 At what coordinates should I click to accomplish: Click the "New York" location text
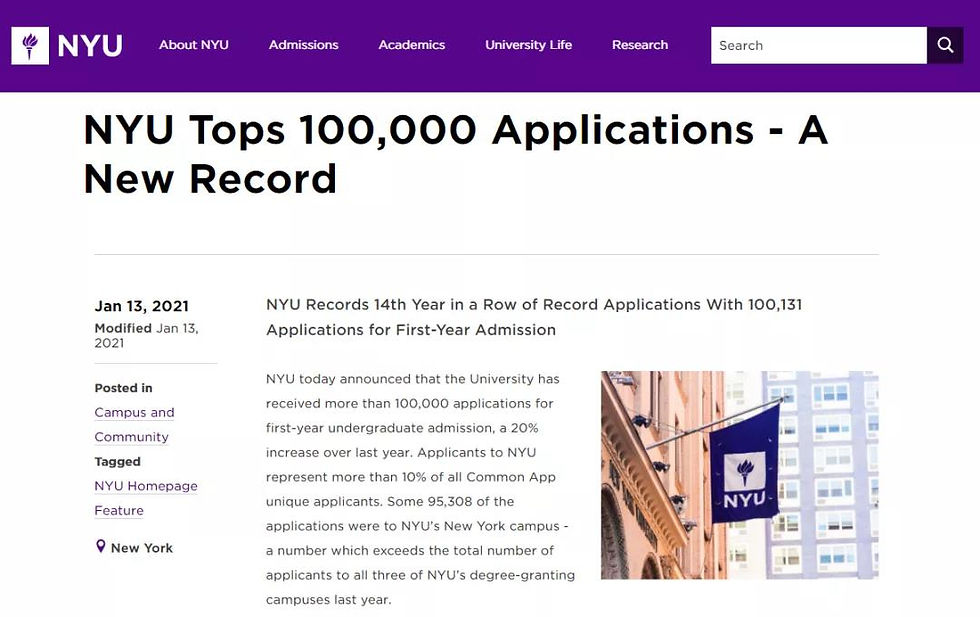[142, 548]
